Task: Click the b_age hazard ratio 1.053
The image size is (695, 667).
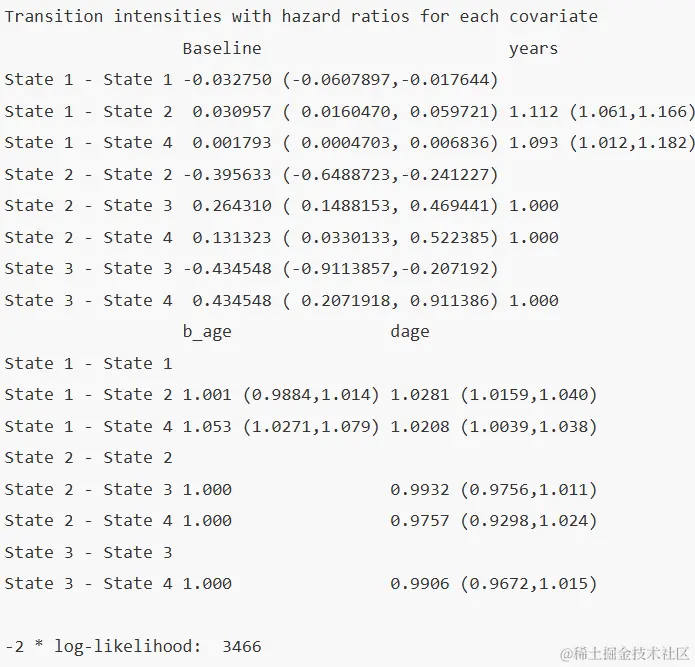Action: coord(206,426)
